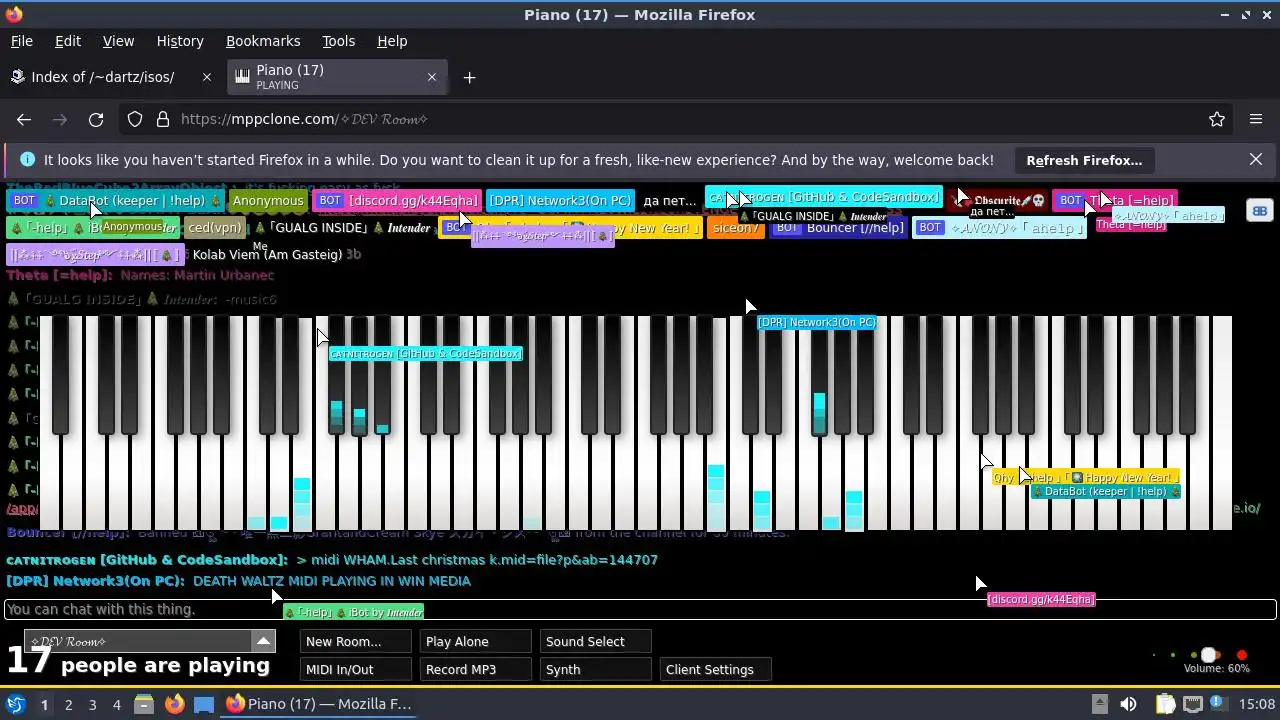The width and height of the screenshot is (1280, 720).
Task: Dismiss the Firefox refresh notification bar
Action: click(1256, 159)
